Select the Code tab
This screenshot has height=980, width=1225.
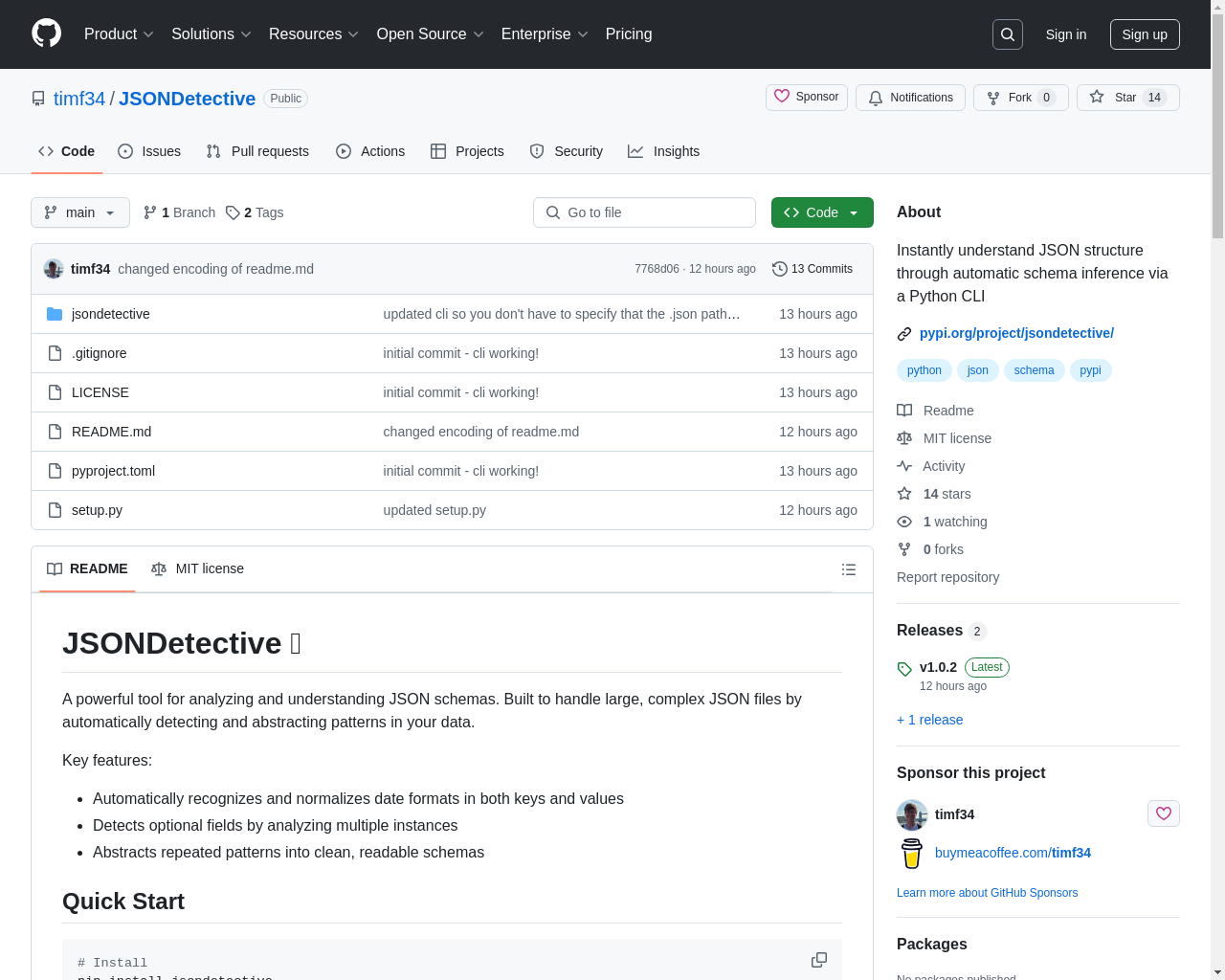coord(67,151)
